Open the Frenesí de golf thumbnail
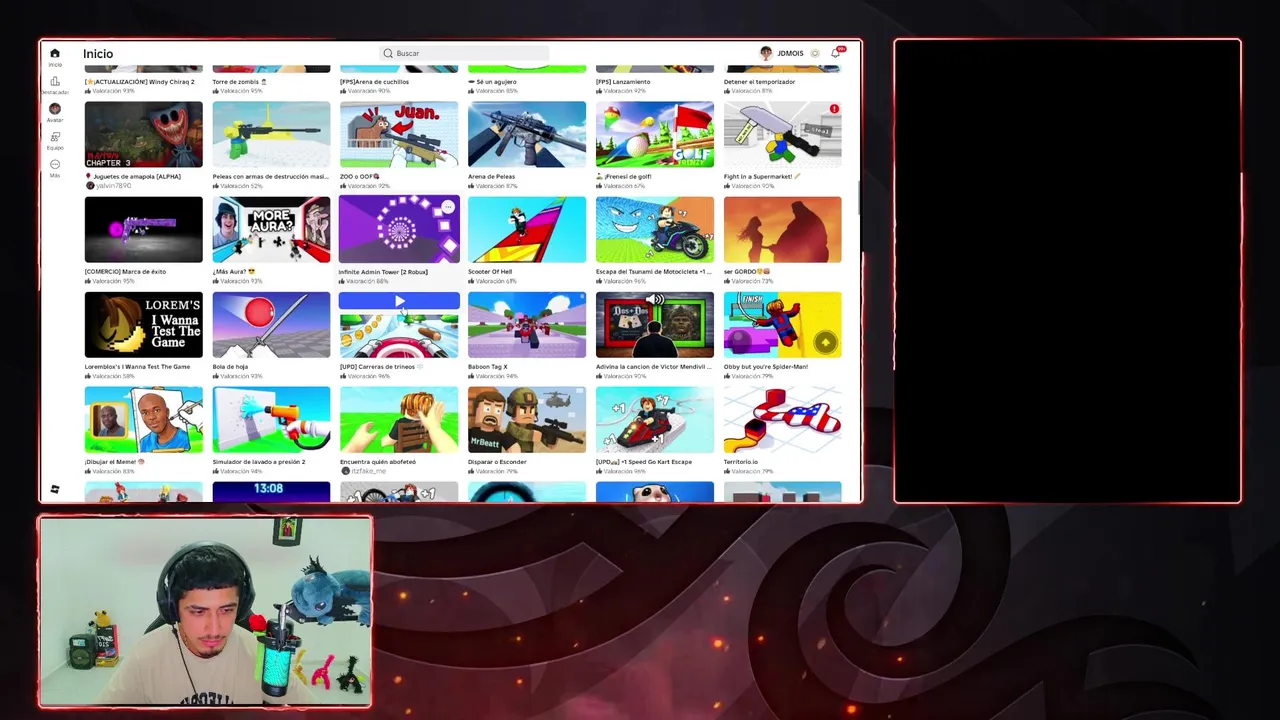1280x720 pixels. pos(655,134)
